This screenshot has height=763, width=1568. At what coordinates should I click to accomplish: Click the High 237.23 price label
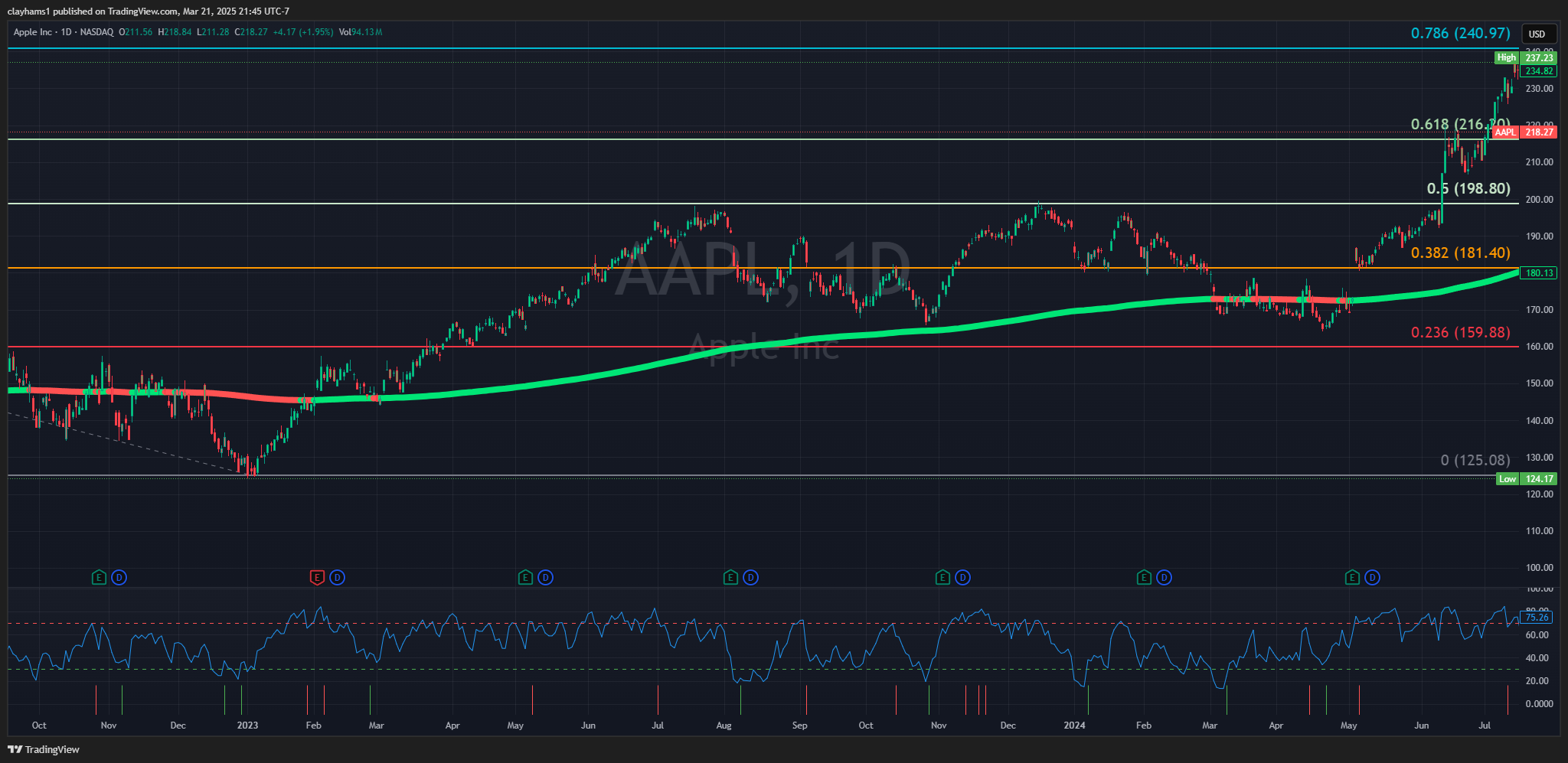point(1525,57)
